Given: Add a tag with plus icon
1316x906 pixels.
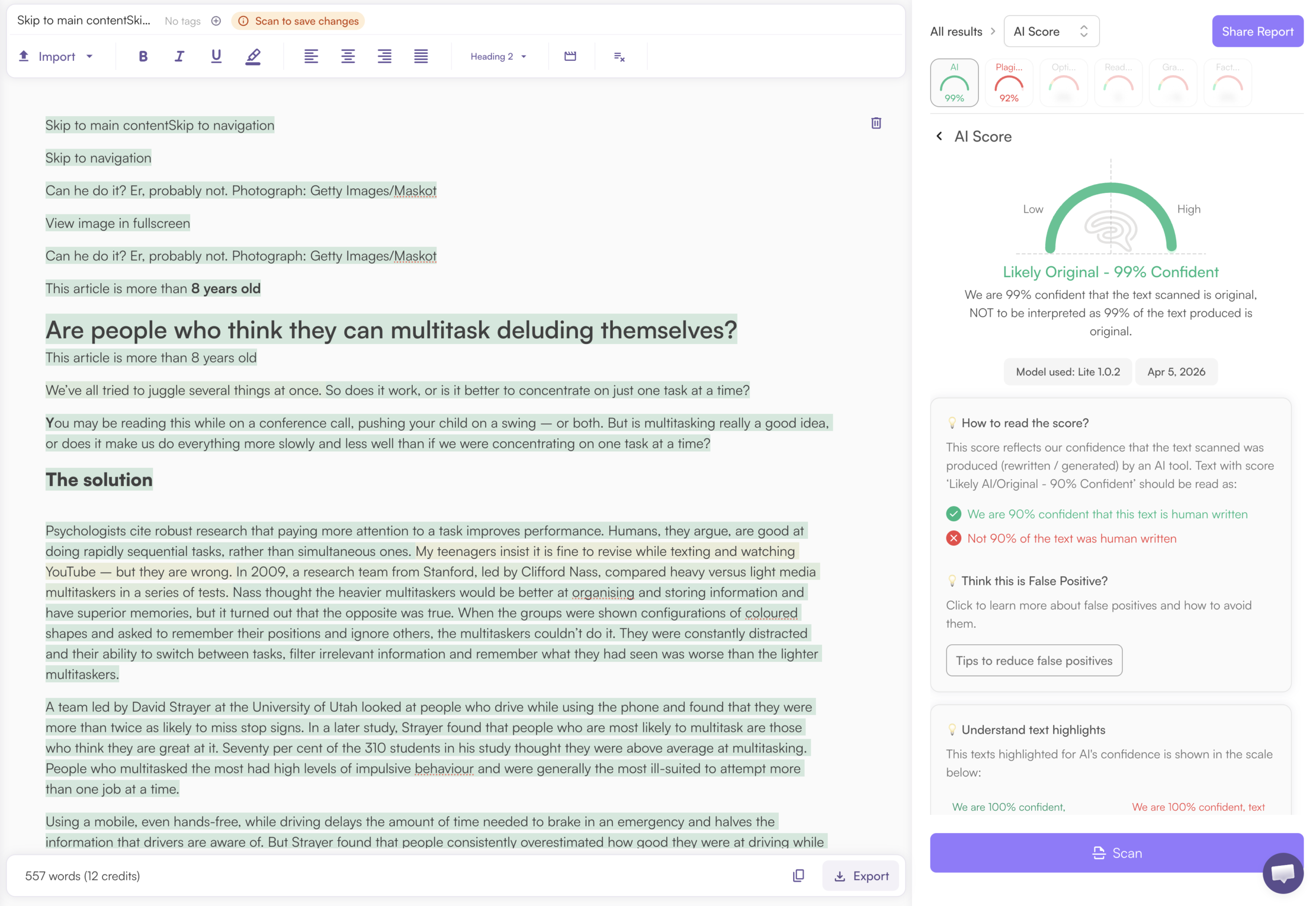Looking at the screenshot, I should tap(216, 21).
